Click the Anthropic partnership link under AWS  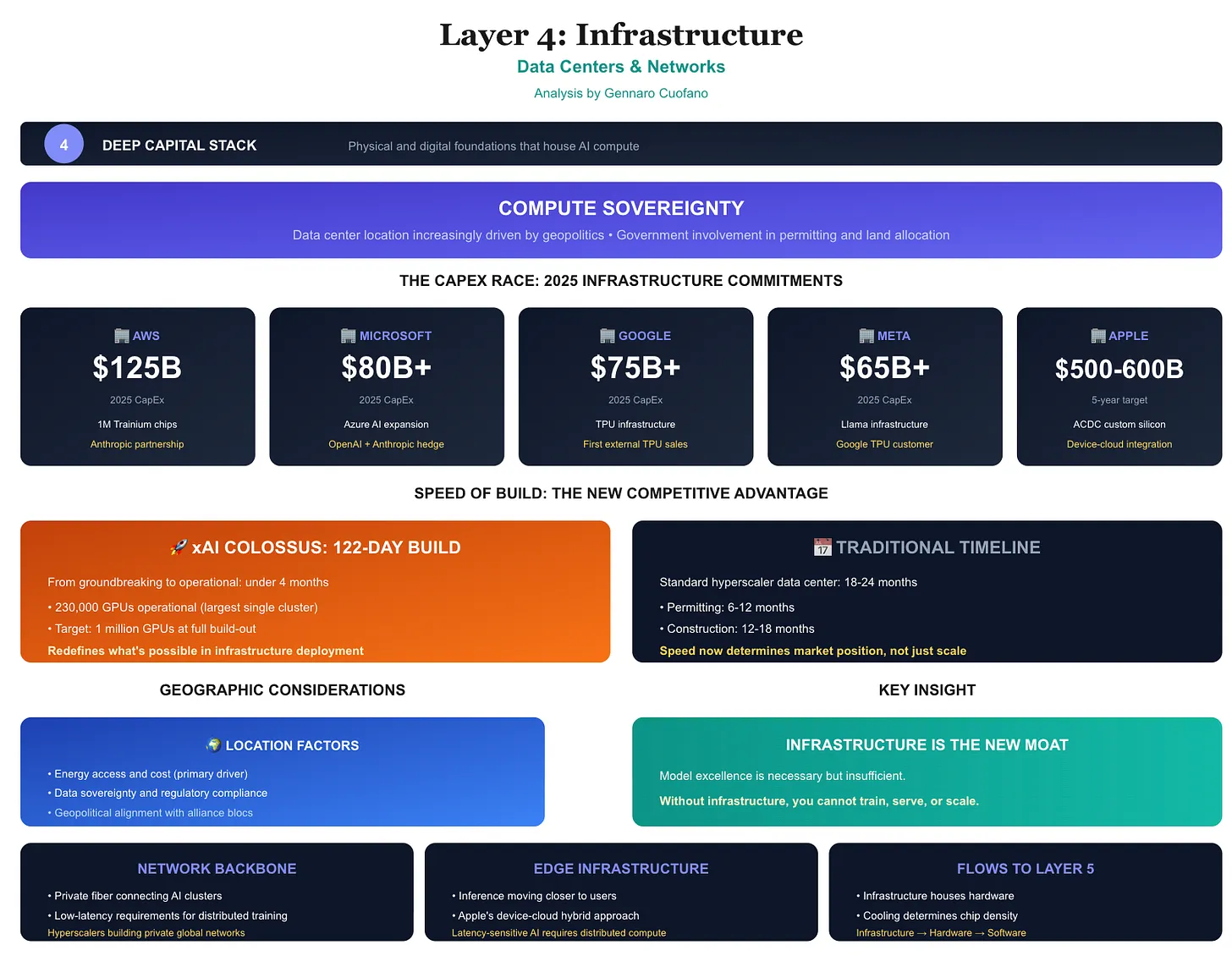[137, 443]
